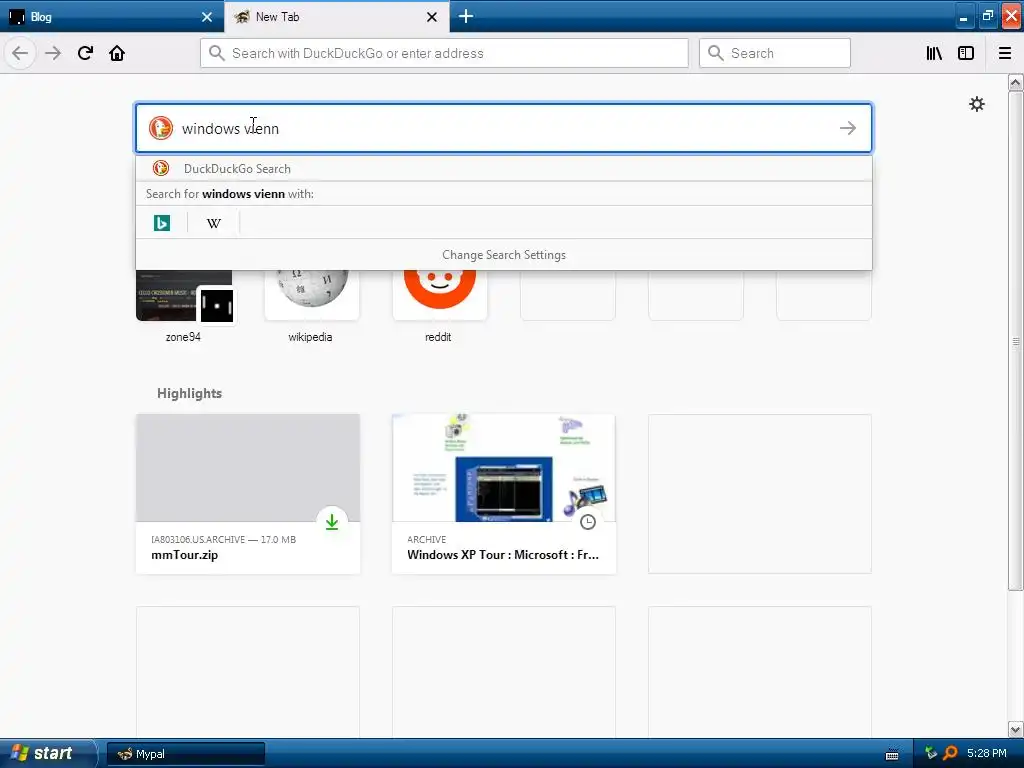The image size is (1024, 768).
Task: Search with the Wikipedia engine icon
Action: tap(214, 223)
